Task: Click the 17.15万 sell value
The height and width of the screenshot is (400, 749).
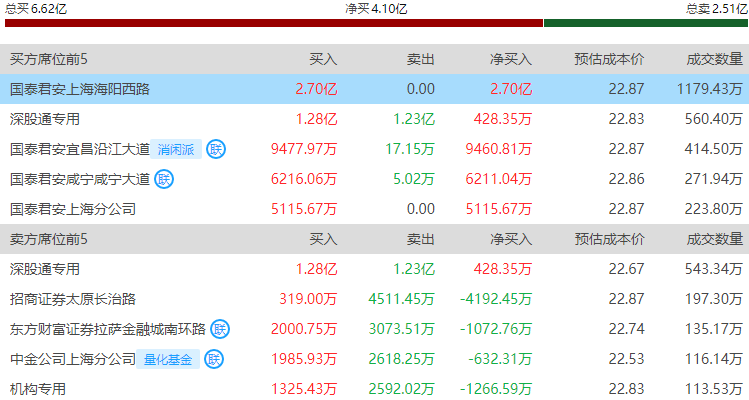Action: 410,149
